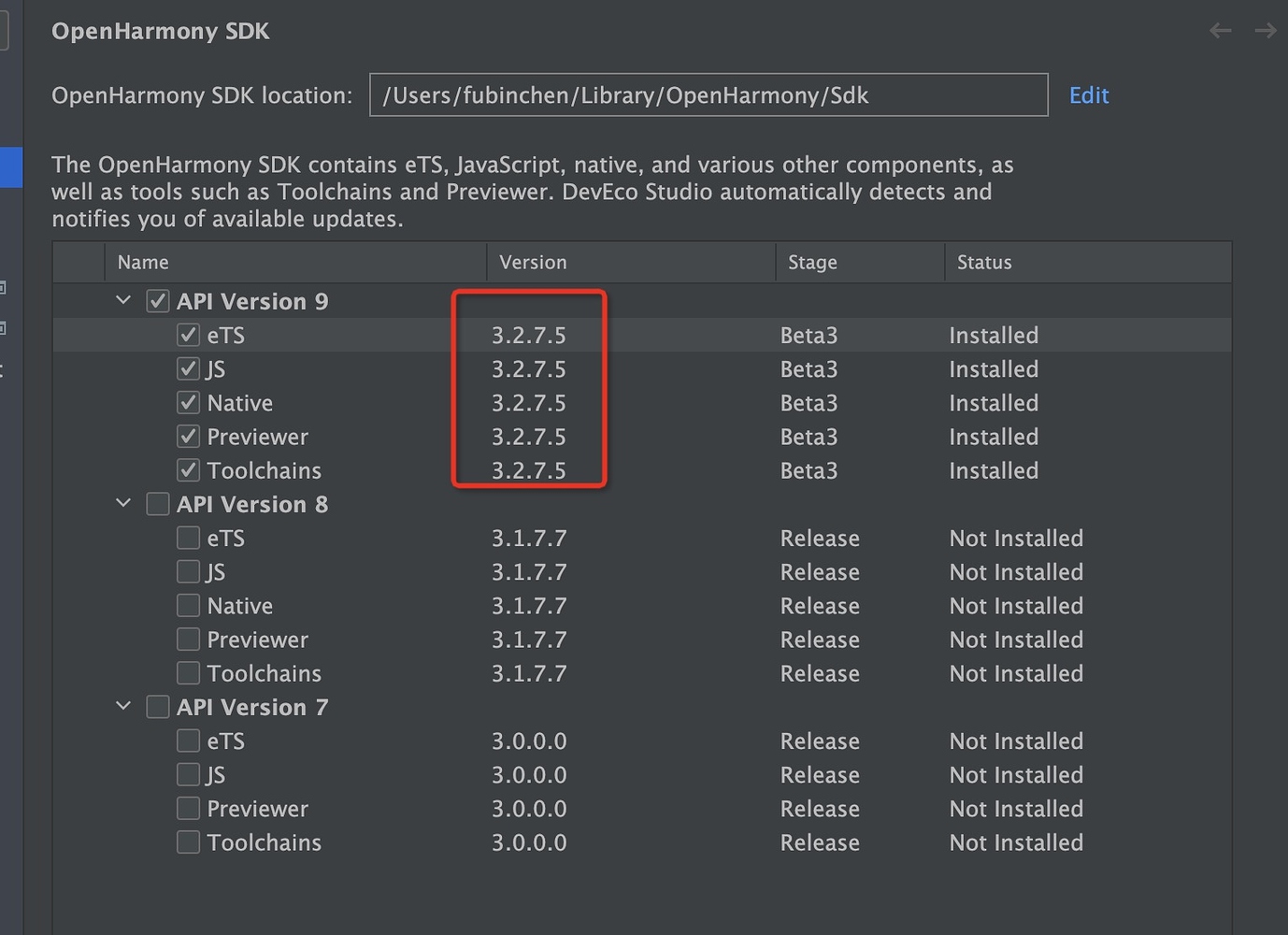
Task: Click the Edit link next to SDK location
Action: point(1089,94)
